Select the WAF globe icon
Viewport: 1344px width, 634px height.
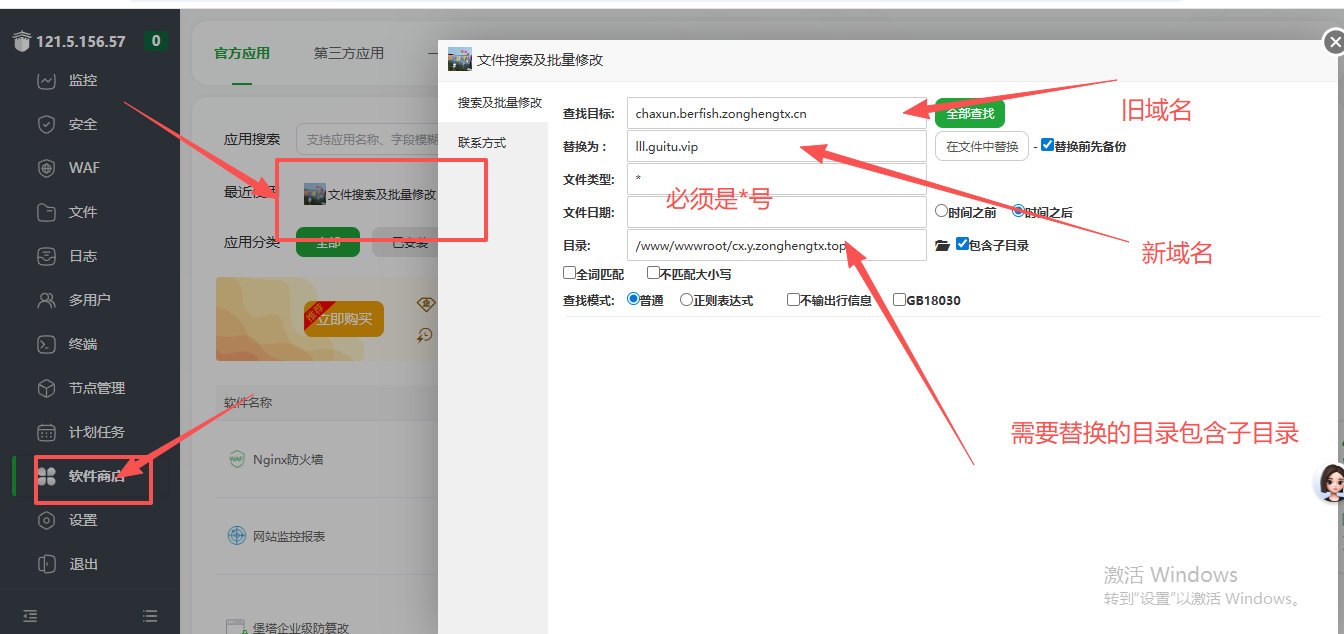[x=46, y=168]
